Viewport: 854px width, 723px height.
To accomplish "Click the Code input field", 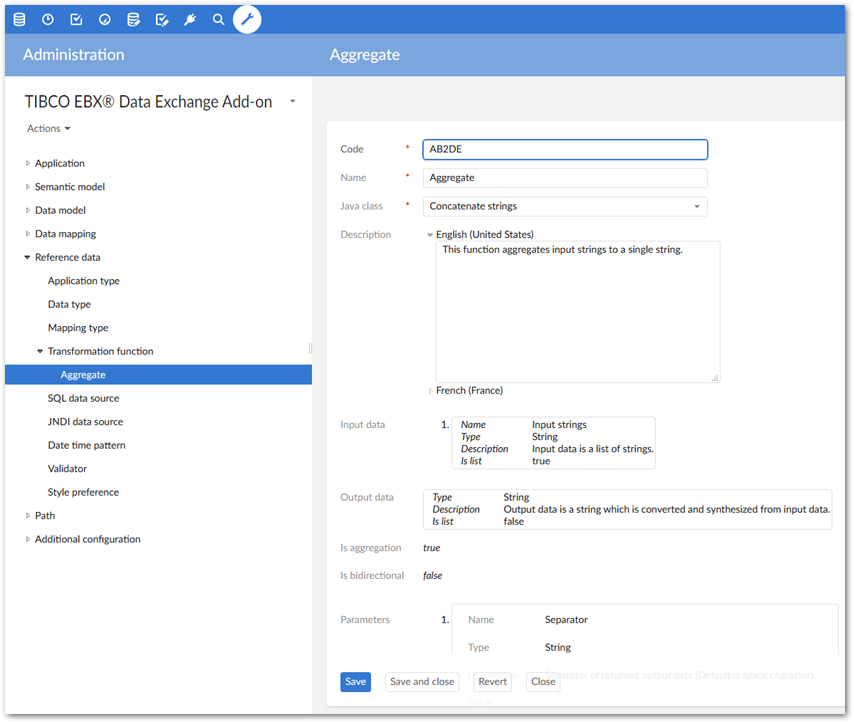I will [565, 149].
